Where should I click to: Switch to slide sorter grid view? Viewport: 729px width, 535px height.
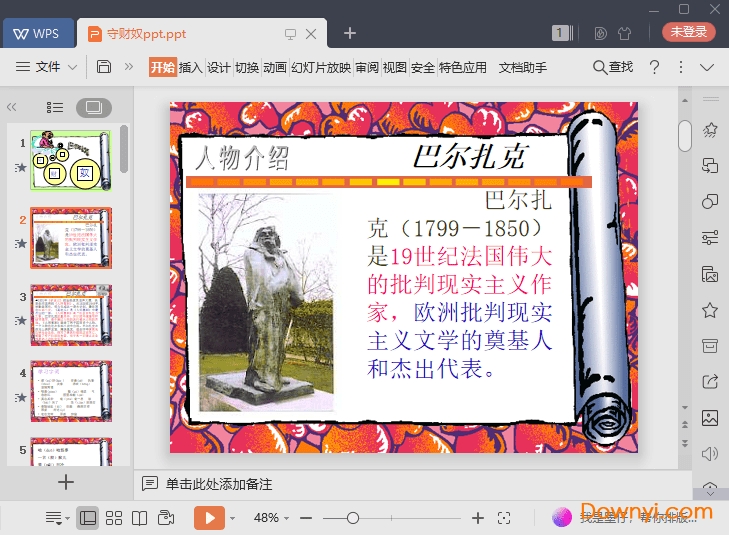tap(114, 518)
